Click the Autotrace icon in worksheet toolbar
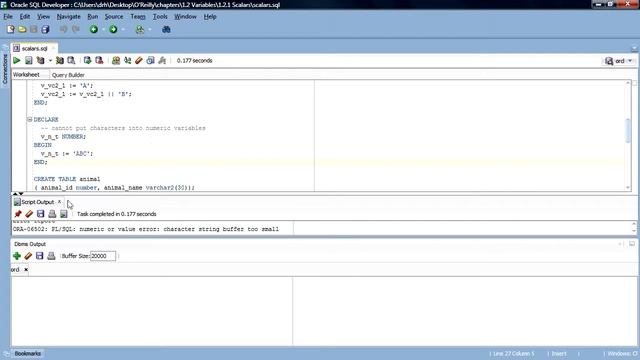 click(x=60, y=60)
